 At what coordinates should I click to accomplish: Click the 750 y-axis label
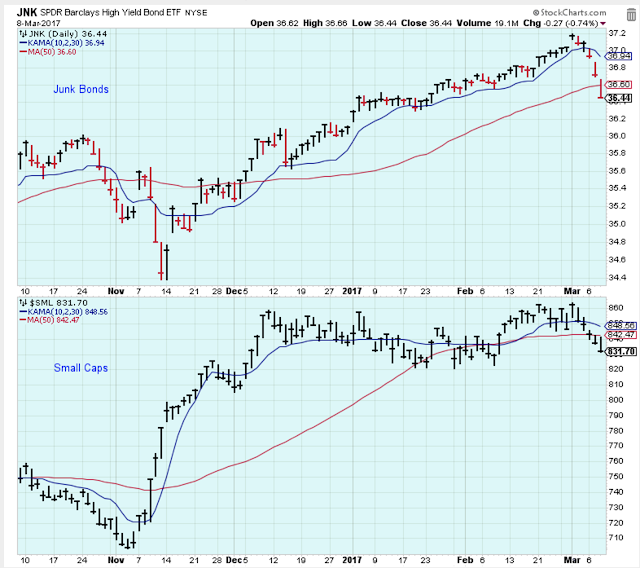(616, 477)
